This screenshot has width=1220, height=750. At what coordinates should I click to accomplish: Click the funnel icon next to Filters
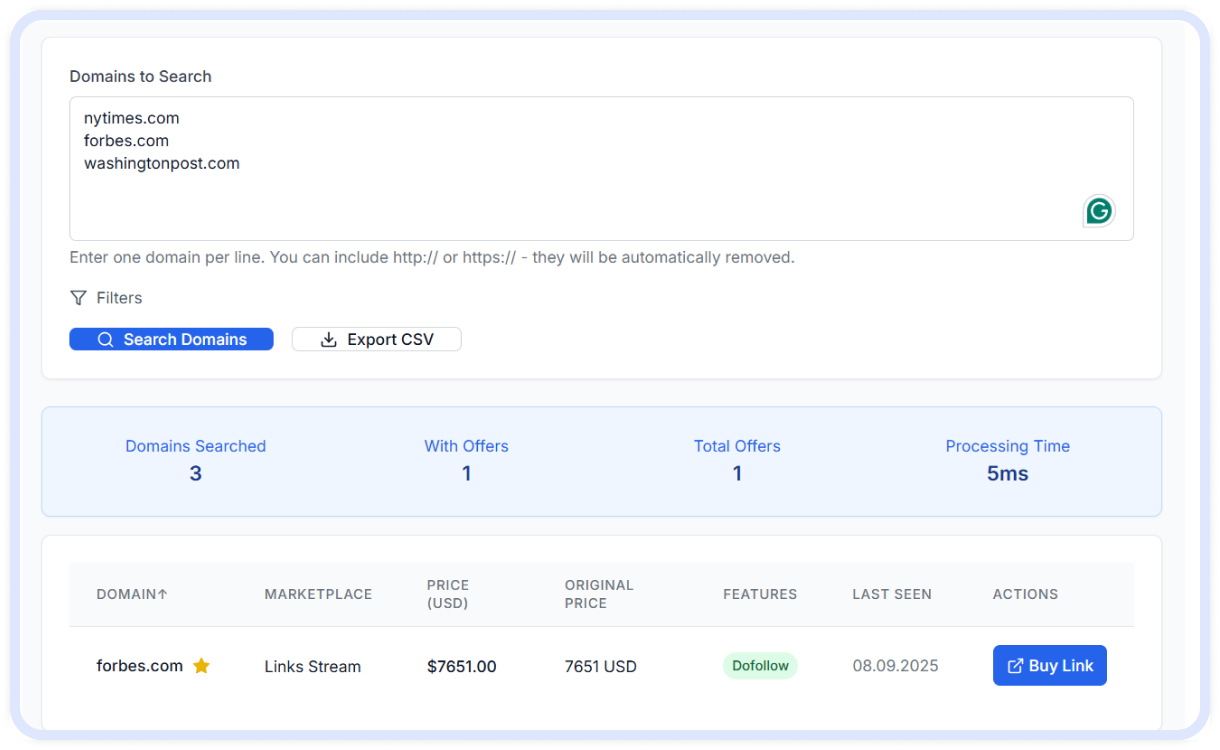(x=77, y=297)
